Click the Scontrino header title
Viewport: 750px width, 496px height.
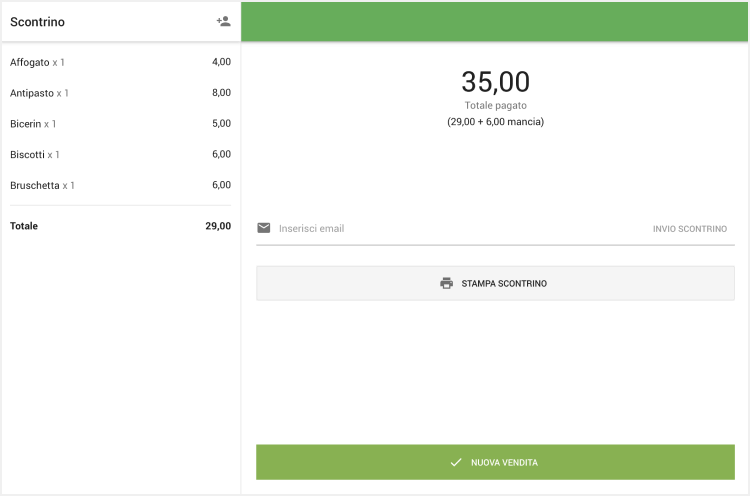pos(37,22)
